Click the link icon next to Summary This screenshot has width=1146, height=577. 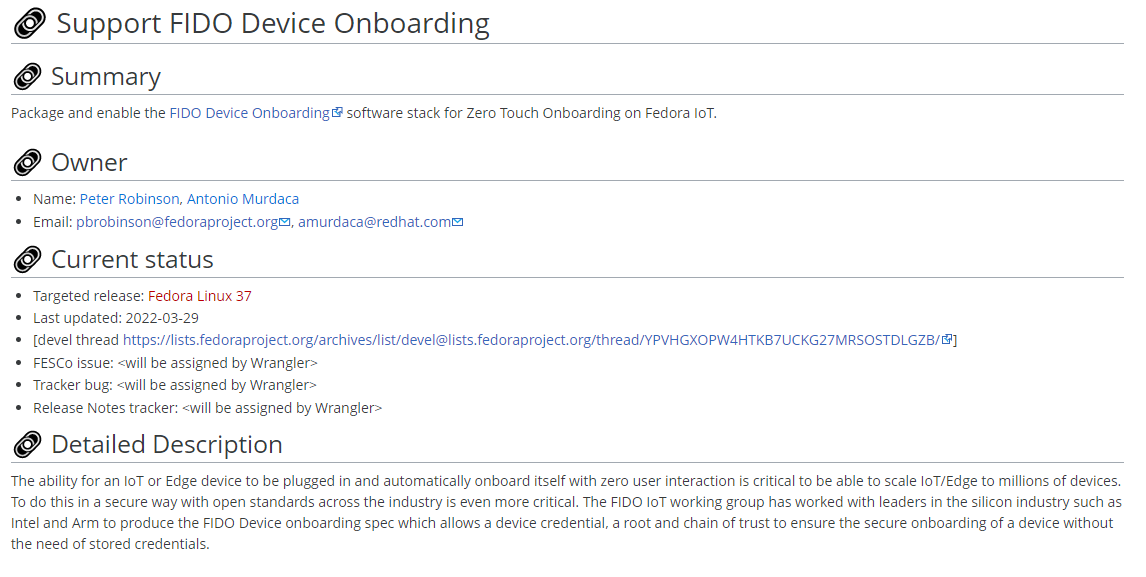tap(27, 77)
